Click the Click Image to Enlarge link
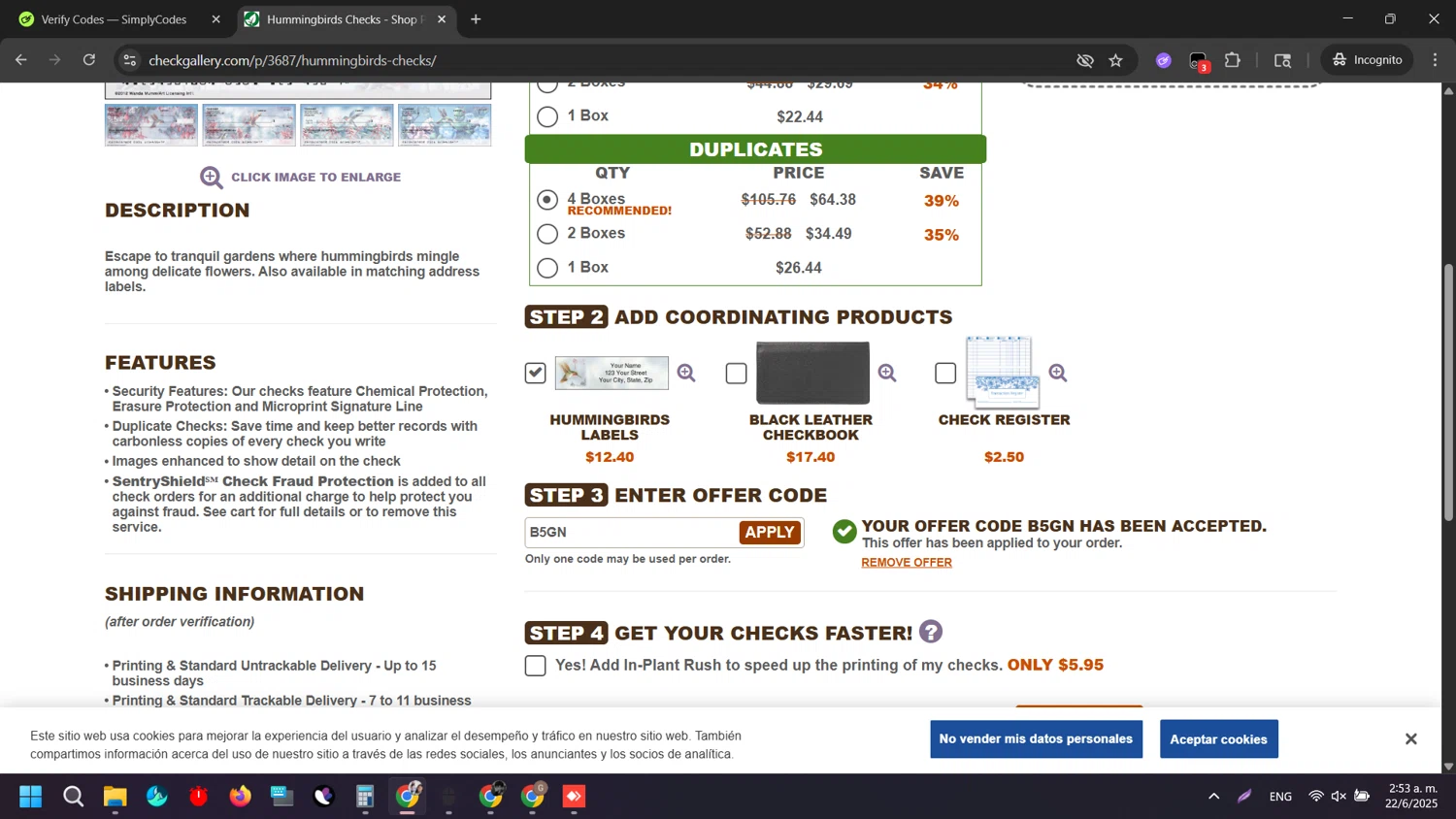1456x819 pixels. pyautogui.click(x=315, y=178)
